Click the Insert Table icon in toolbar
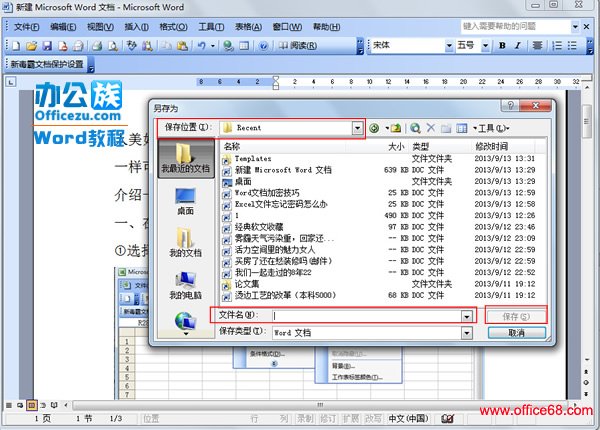Viewport: 600px width, 430px height. [x=244, y=46]
